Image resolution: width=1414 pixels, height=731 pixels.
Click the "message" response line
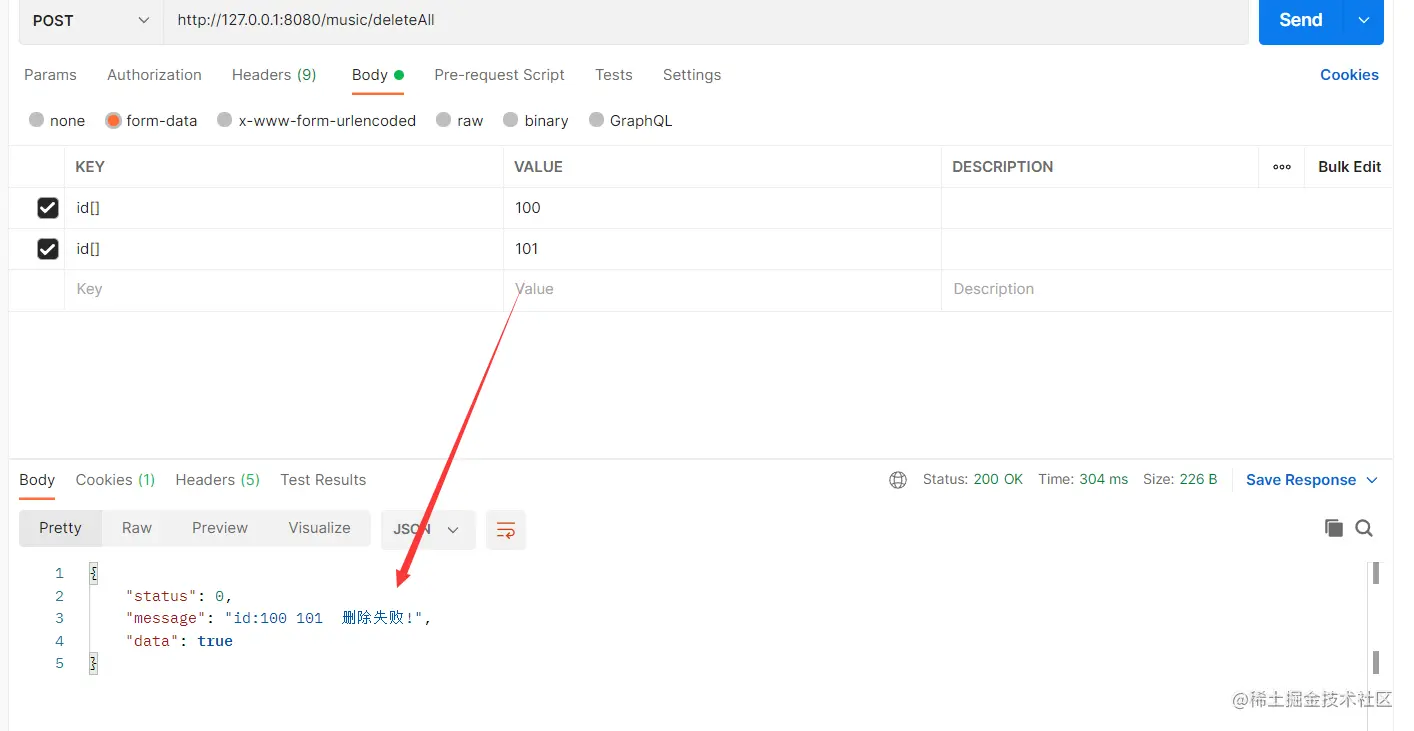tap(279, 618)
